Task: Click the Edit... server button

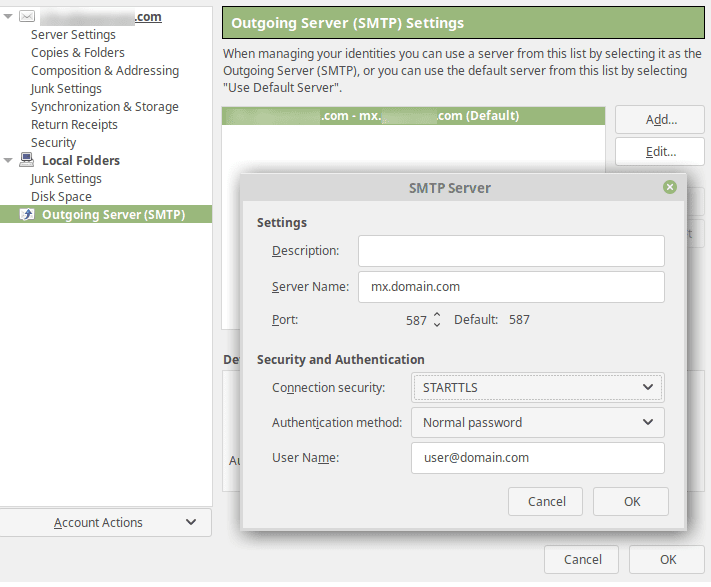Action: (x=660, y=152)
